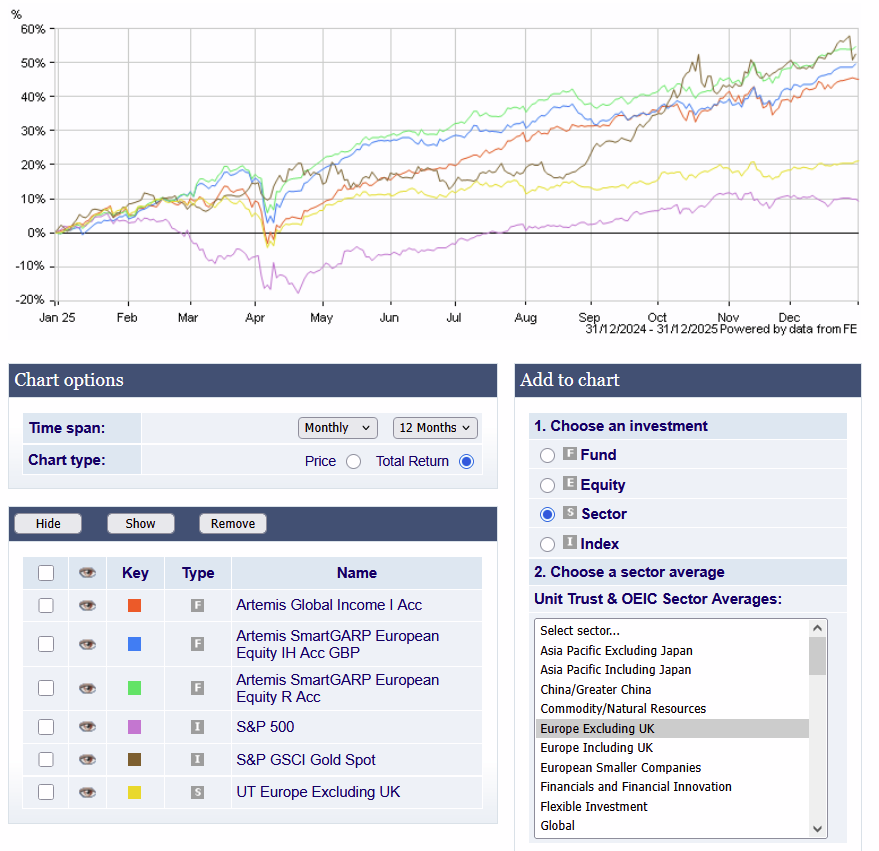Click index type icon for S&P 500
Screen dimensions: 879x851
(x=198, y=727)
